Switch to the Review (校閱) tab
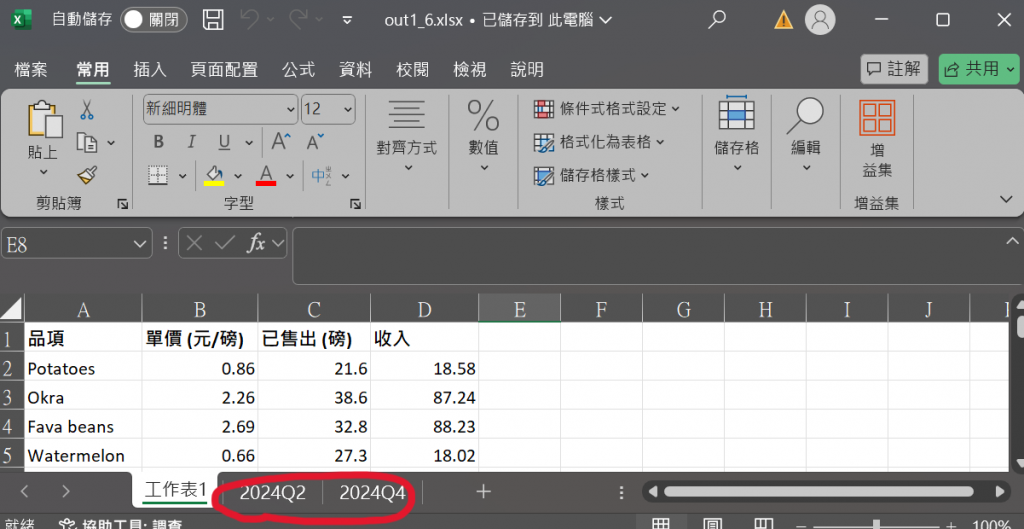1024x529 pixels. [x=412, y=69]
